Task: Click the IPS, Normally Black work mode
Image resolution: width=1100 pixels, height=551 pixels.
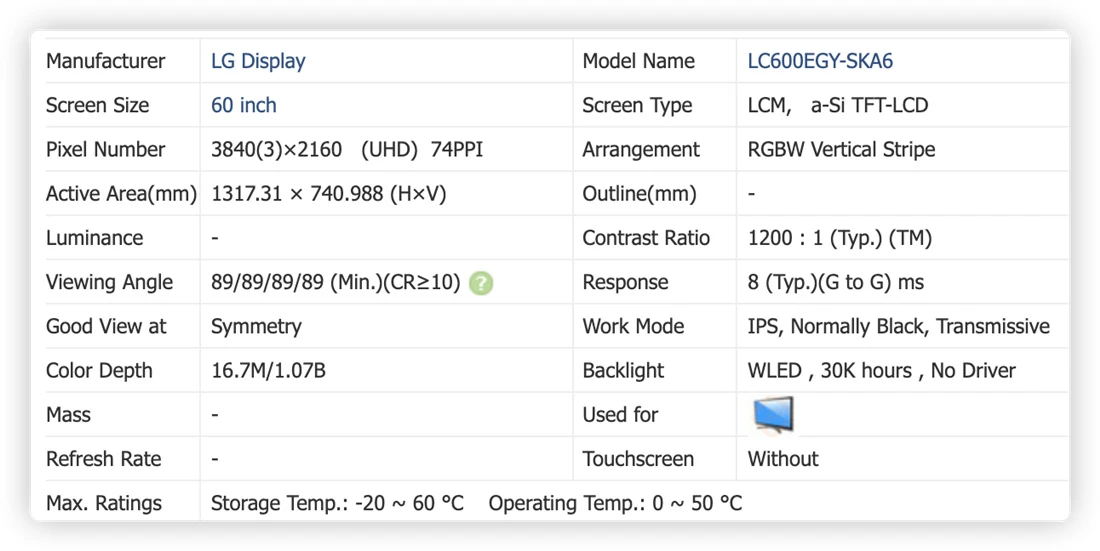Action: (899, 326)
